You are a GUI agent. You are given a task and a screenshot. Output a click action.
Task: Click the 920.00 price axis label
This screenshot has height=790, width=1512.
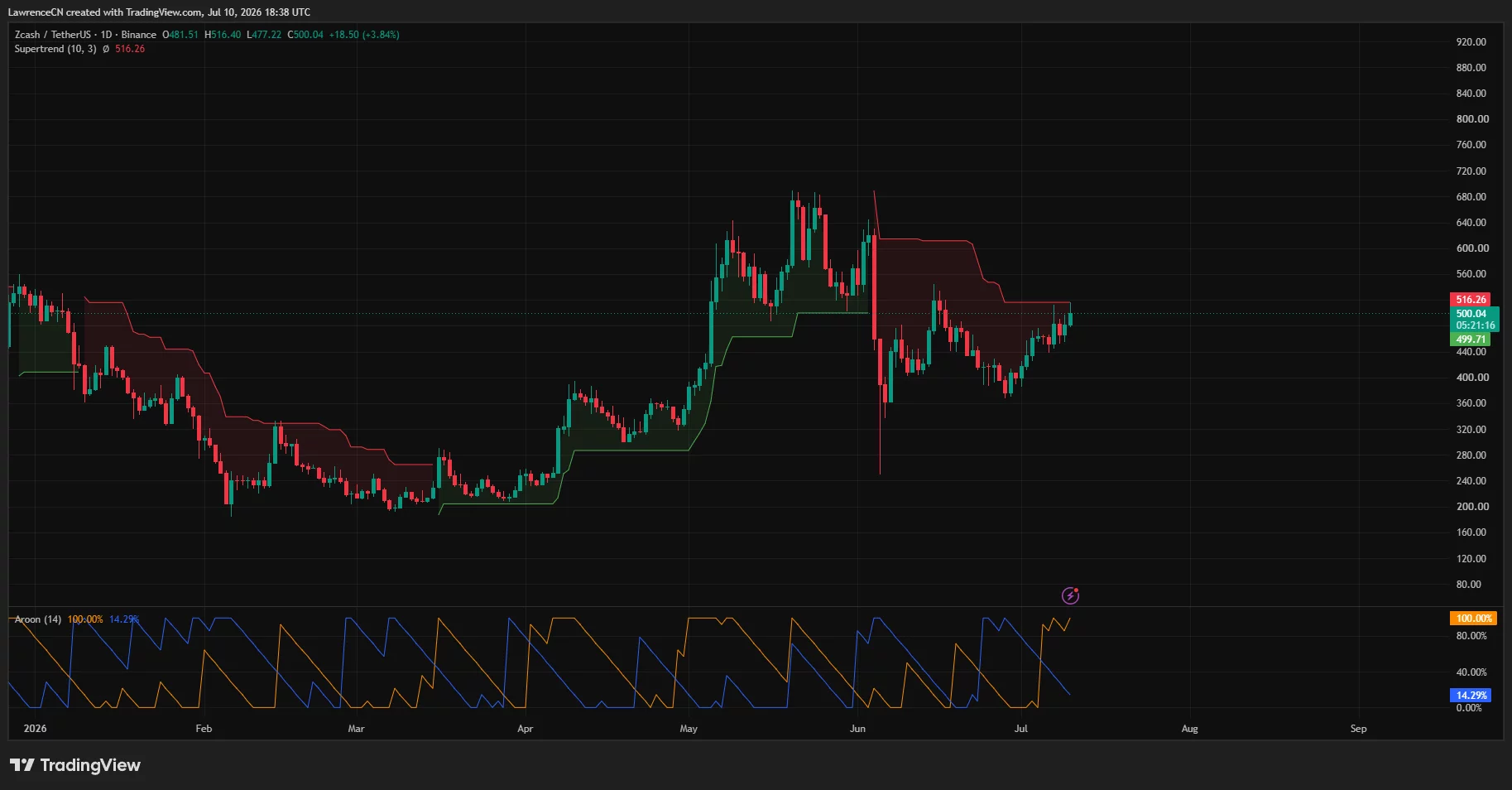point(1471,42)
